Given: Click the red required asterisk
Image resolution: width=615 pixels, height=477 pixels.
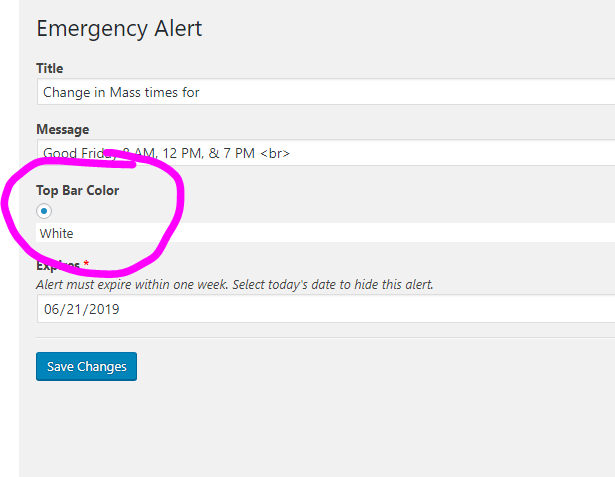Looking at the screenshot, I should coord(86,265).
